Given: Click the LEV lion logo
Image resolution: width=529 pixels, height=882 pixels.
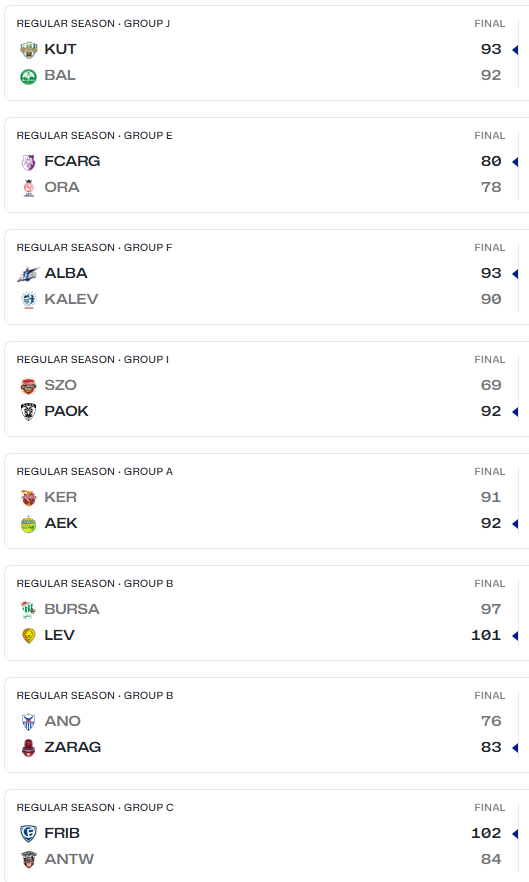Looking at the screenshot, I should tap(29, 636).
